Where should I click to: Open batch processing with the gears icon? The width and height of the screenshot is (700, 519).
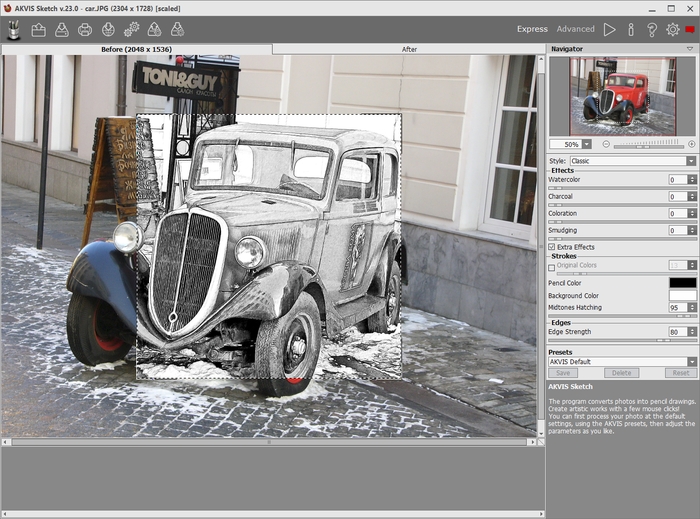[x=132, y=30]
